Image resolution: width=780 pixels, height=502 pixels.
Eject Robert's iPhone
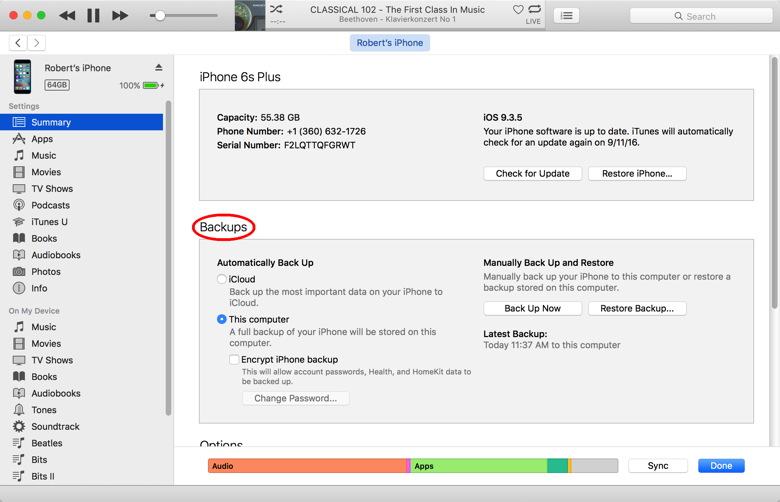point(159,67)
